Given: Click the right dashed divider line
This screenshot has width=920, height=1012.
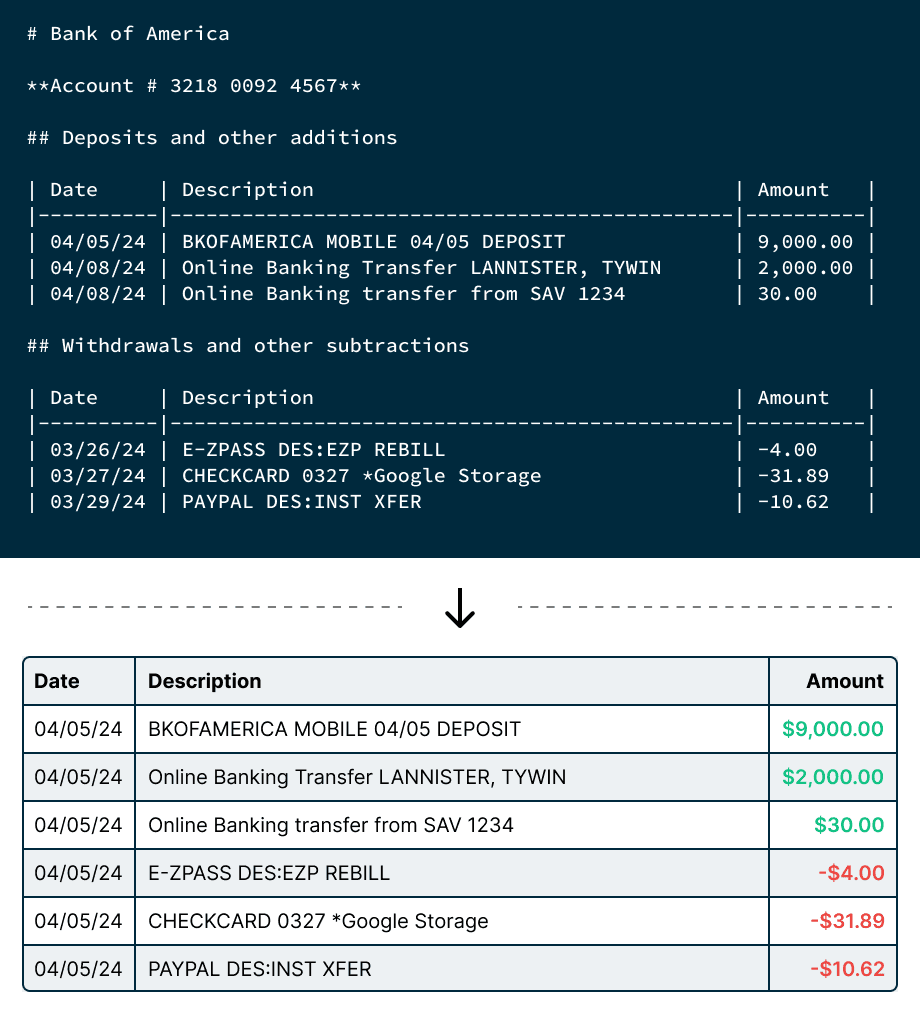Looking at the screenshot, I should pos(705,604).
